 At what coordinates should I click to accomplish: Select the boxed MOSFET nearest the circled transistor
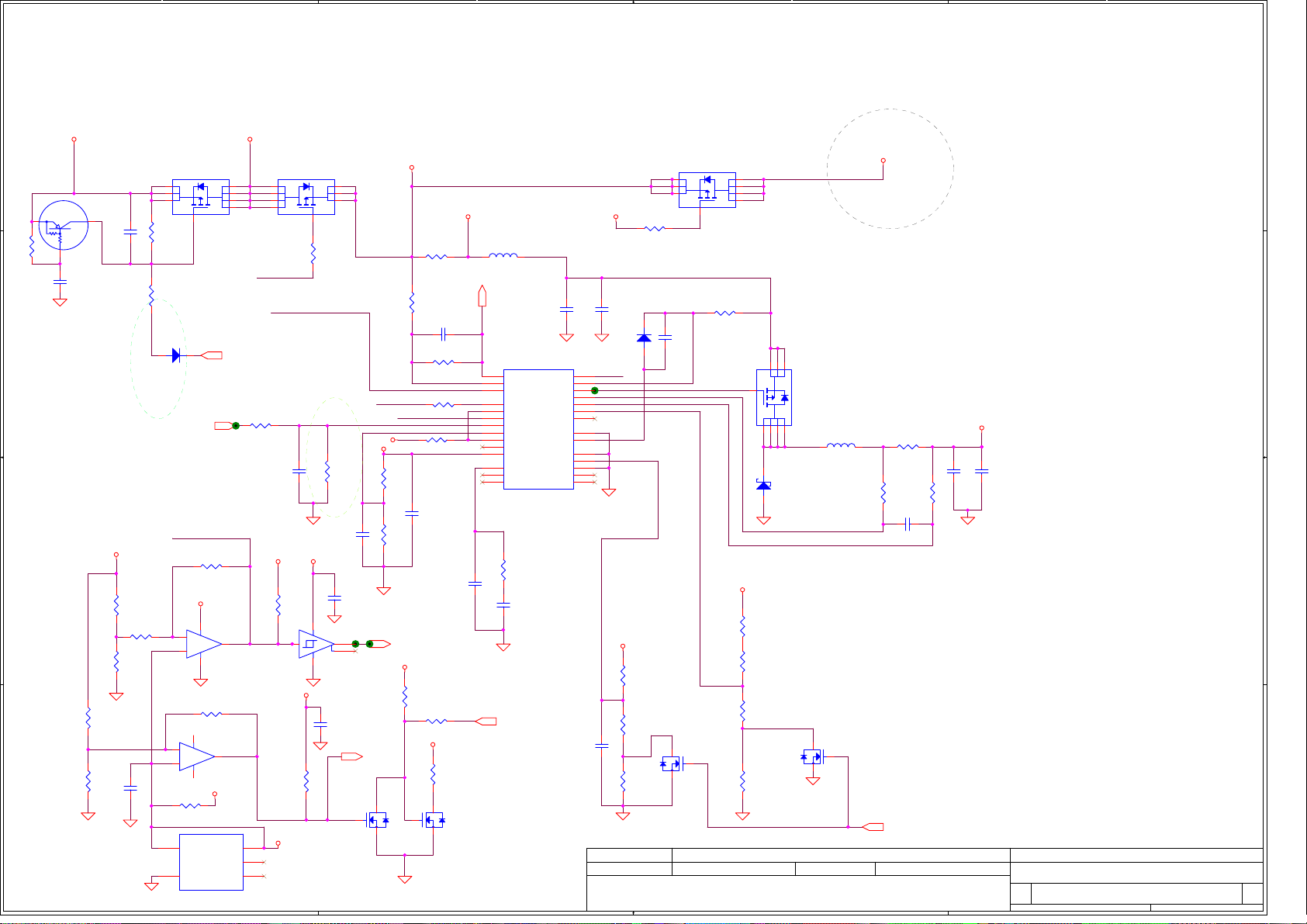point(200,196)
